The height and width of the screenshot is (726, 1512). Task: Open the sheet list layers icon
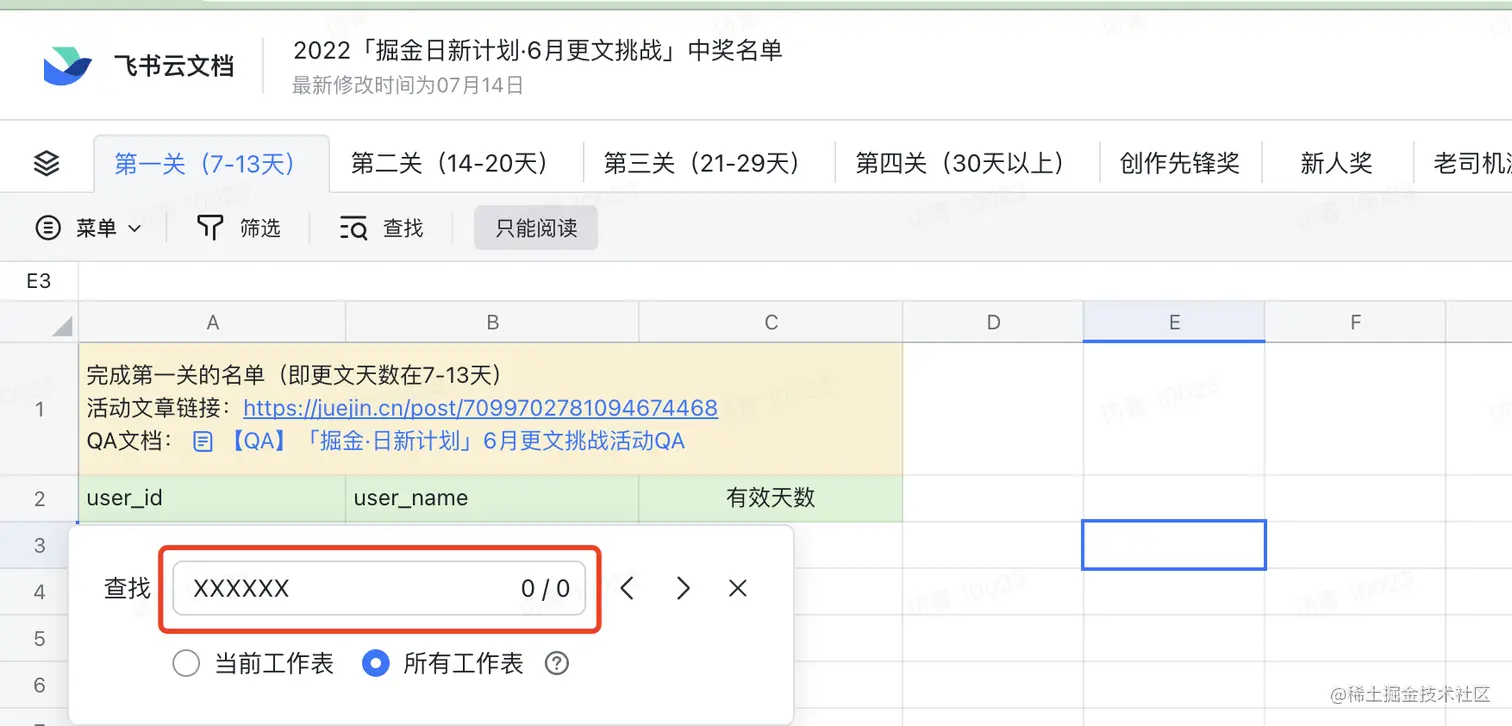point(47,163)
